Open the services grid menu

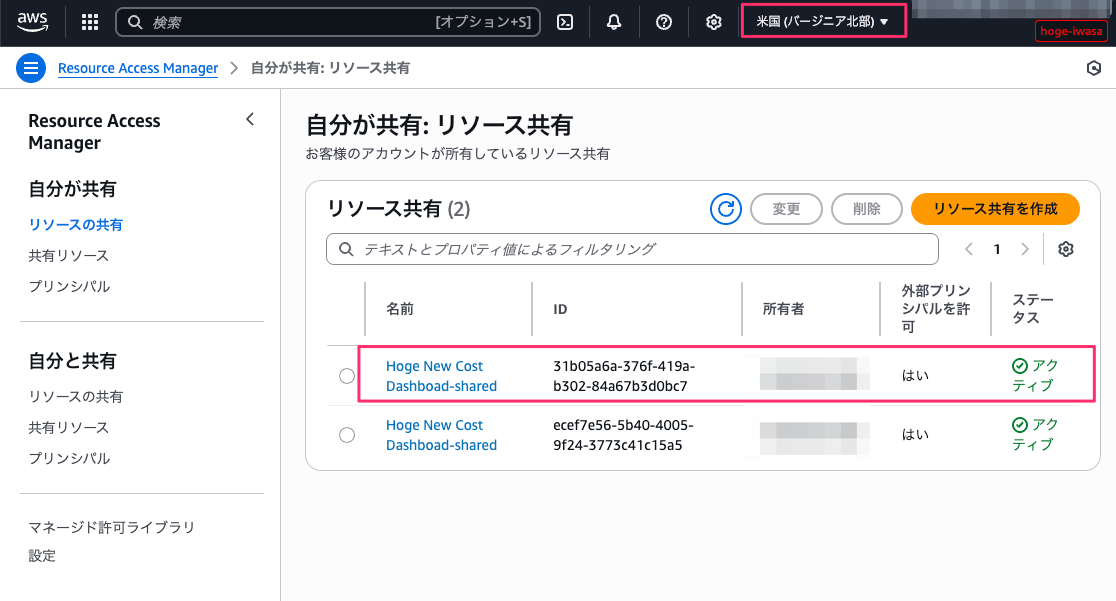tap(90, 22)
